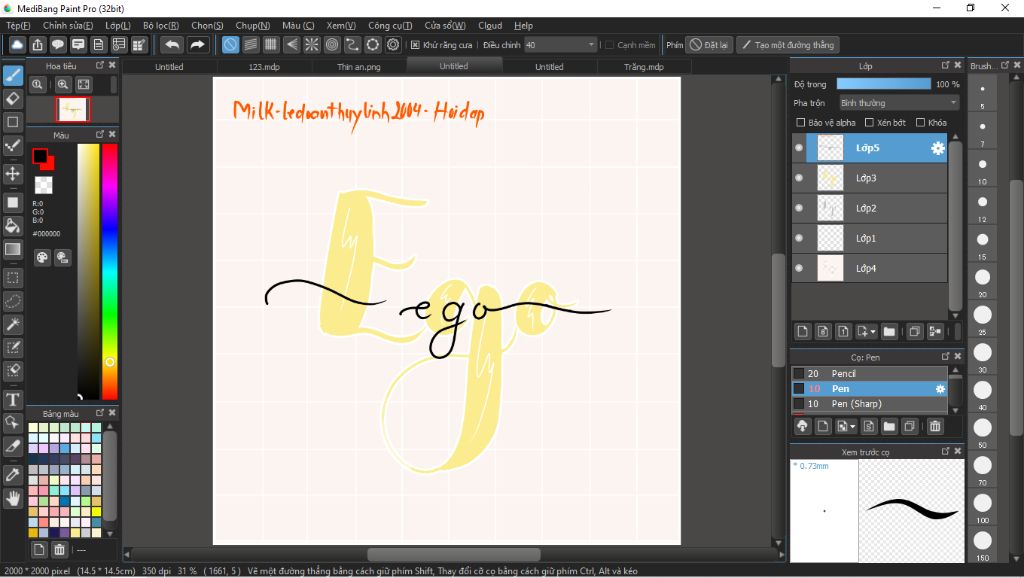Image resolution: width=1024 pixels, height=578 pixels.
Task: Select the Move tool
Action: (12, 174)
